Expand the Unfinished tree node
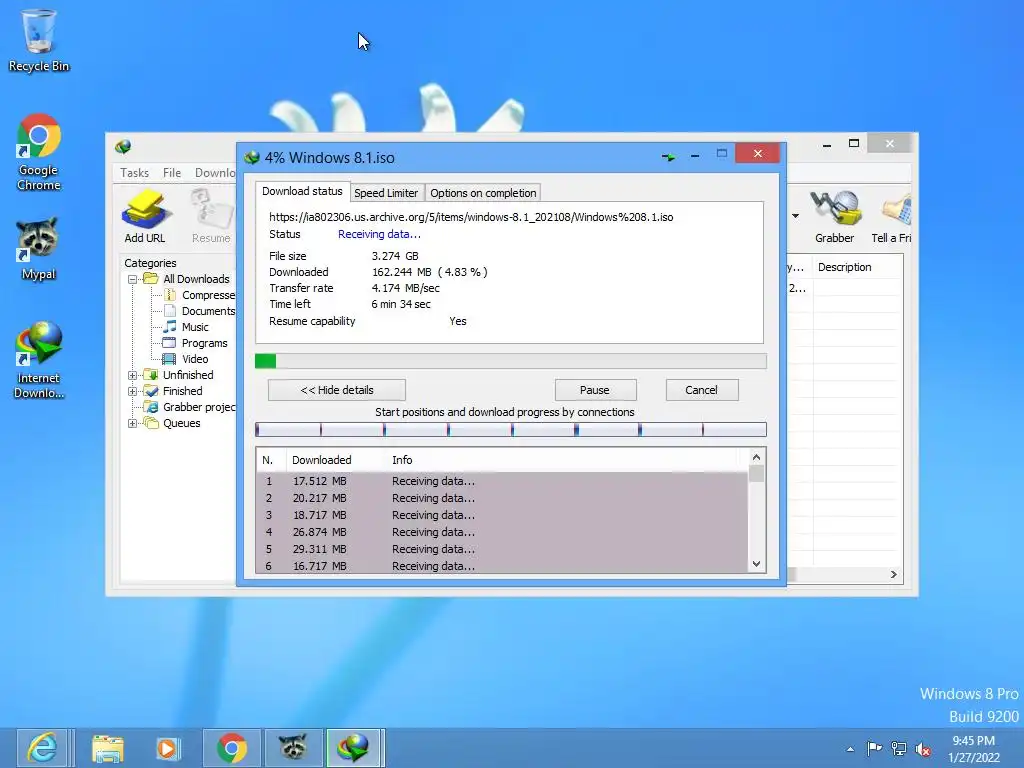Screen dimensions: 1024x768 pyautogui.click(x=133, y=376)
